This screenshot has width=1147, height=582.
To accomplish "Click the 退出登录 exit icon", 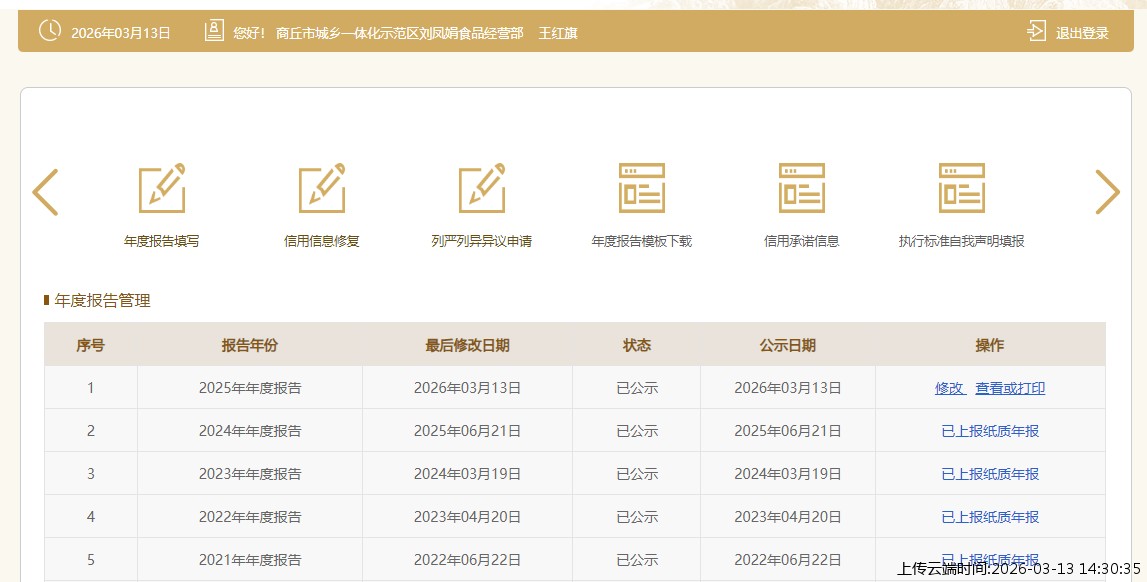I will (x=1036, y=31).
